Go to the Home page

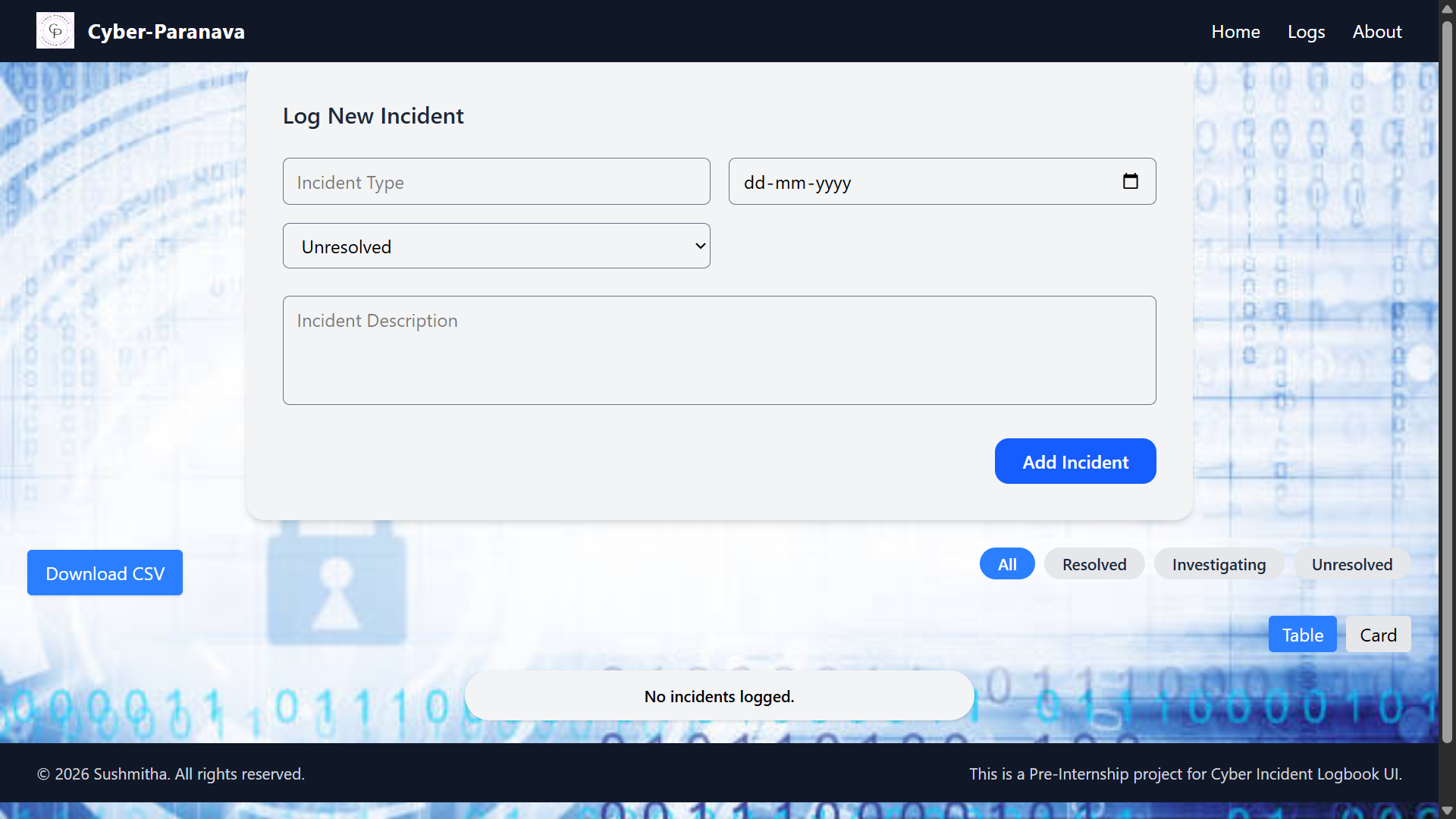1235,31
